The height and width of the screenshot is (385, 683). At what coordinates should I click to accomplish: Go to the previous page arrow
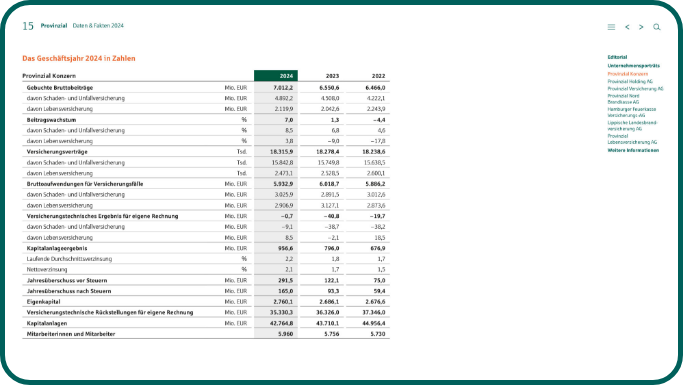click(x=627, y=27)
